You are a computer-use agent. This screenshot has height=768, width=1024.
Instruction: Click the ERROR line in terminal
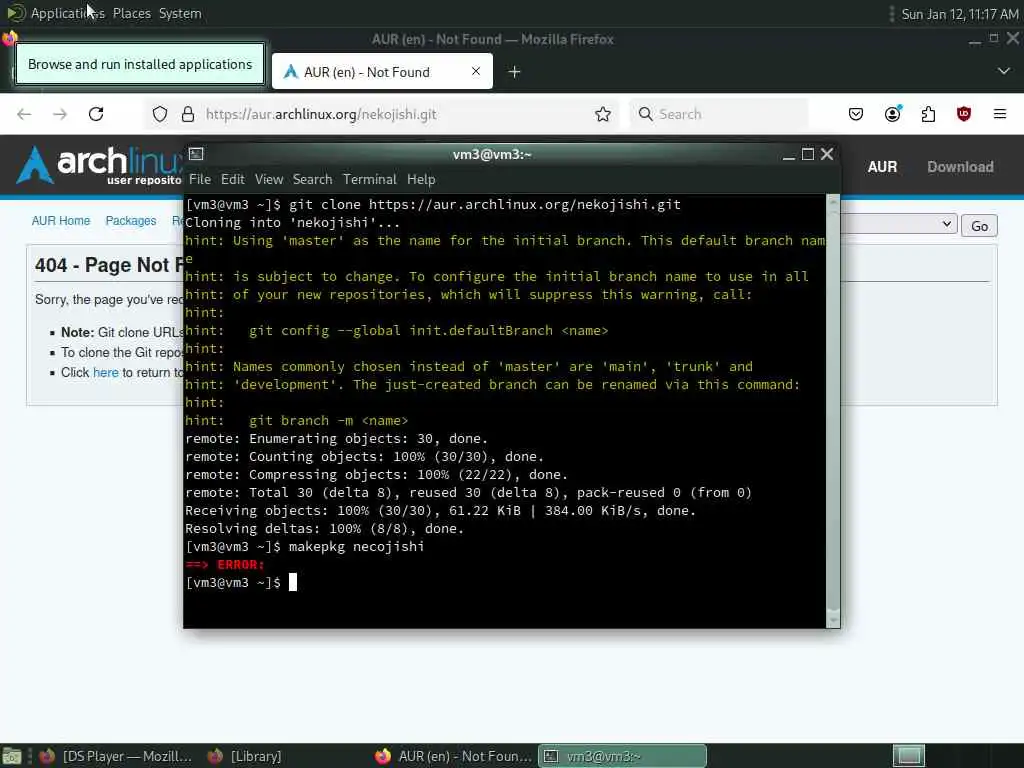pyautogui.click(x=225, y=564)
